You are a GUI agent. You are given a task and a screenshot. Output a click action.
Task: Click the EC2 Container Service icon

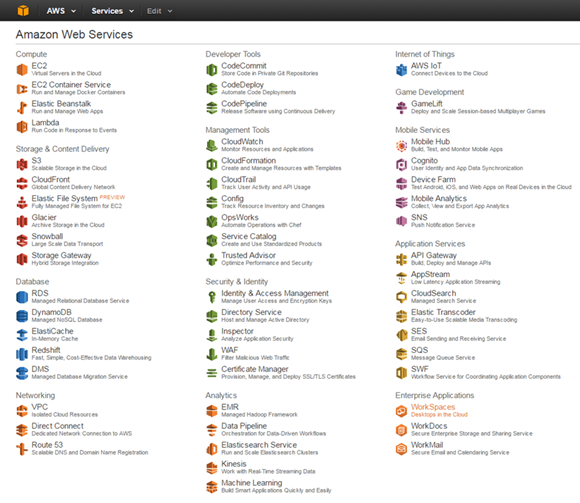pyautogui.click(x=22, y=89)
